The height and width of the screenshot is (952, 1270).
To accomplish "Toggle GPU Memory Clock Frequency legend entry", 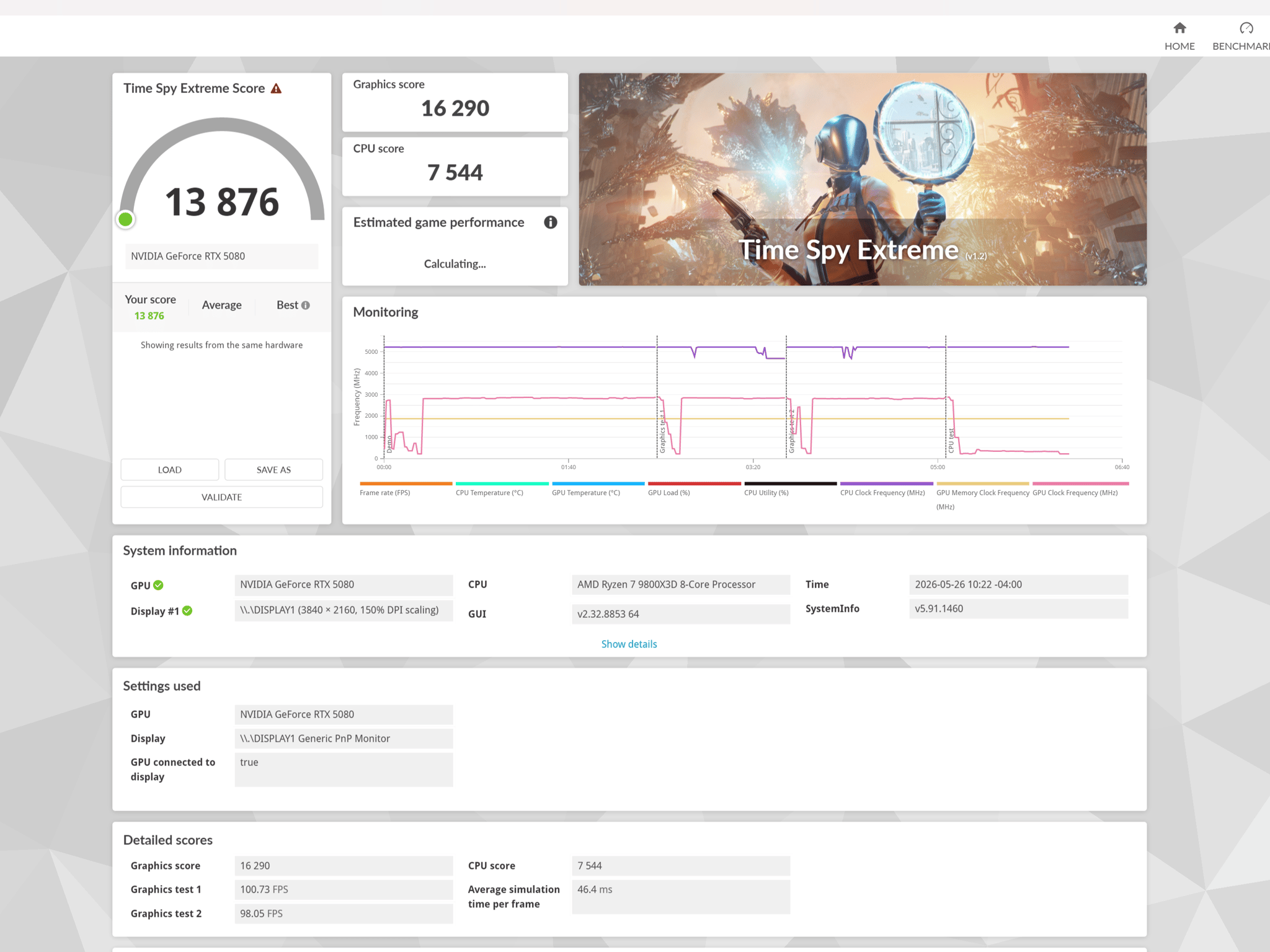I will click(x=982, y=496).
